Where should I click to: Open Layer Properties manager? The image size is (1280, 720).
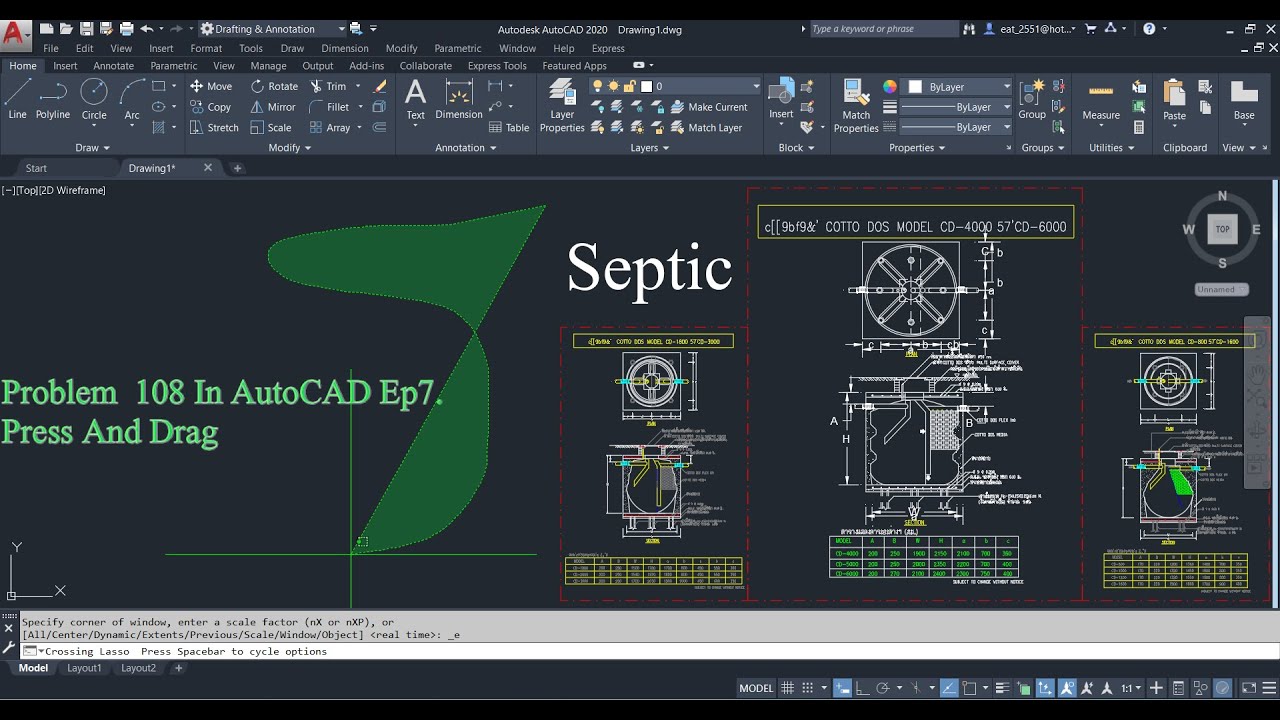pyautogui.click(x=562, y=106)
